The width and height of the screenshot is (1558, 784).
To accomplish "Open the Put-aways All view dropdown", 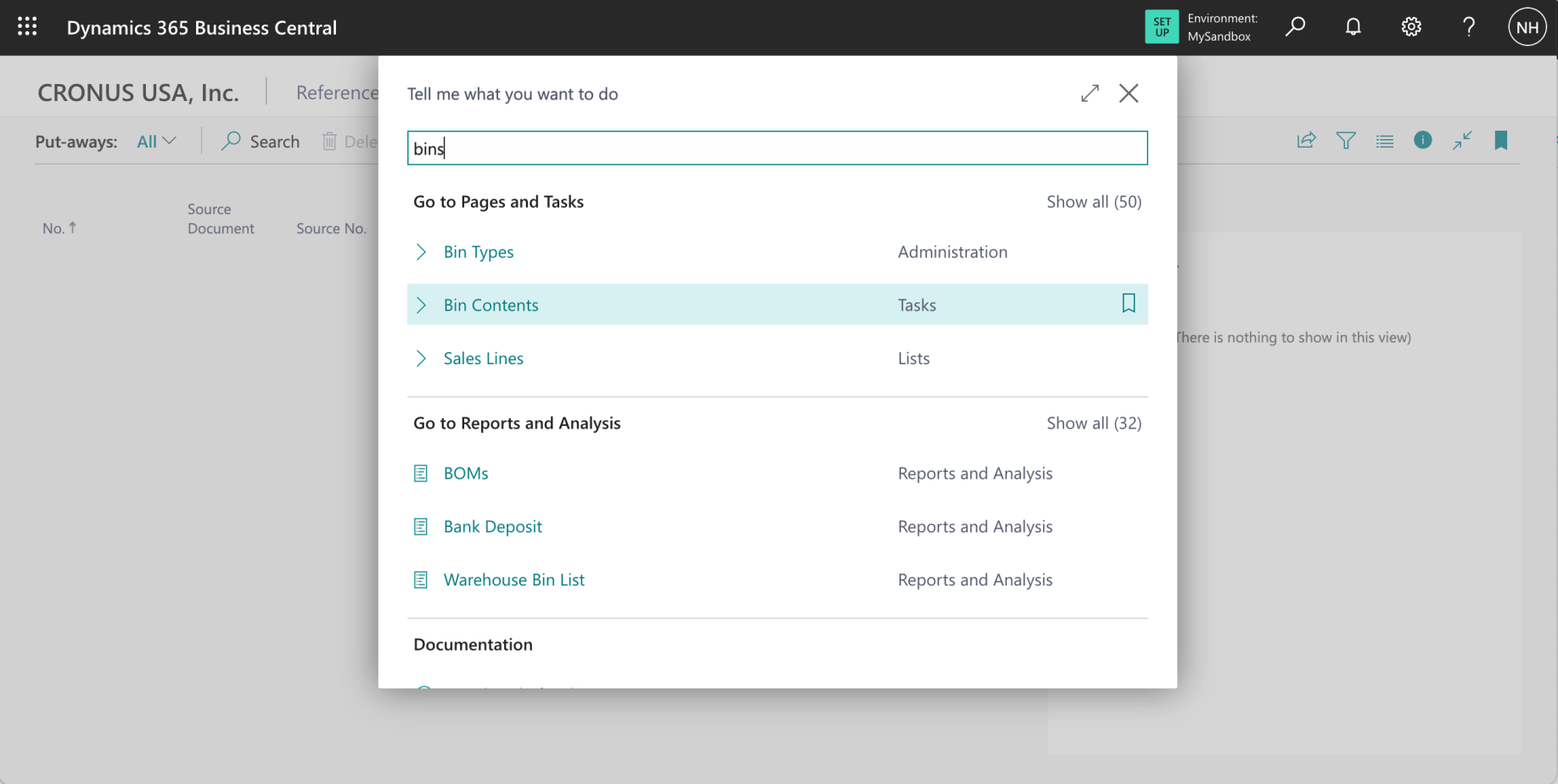I will 156,142.
